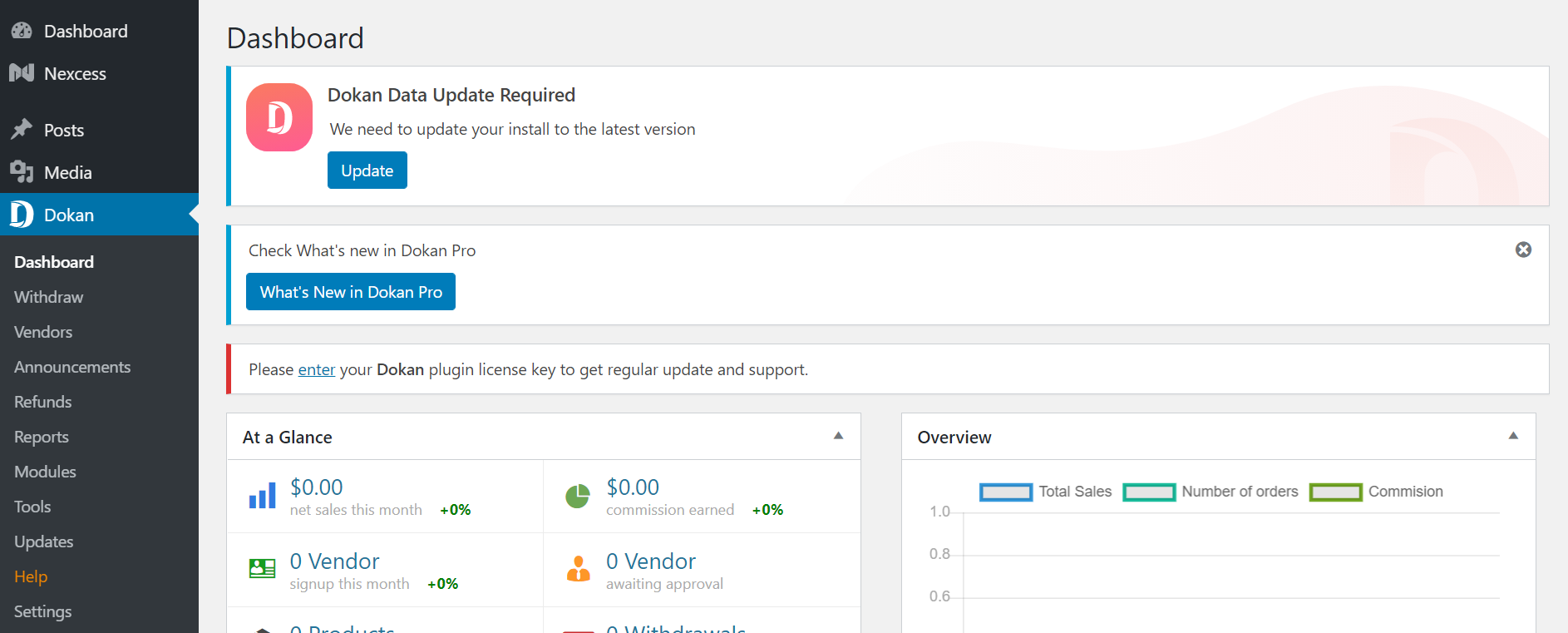The width and height of the screenshot is (1568, 633).
Task: Click the Overview panel heading
Action: point(954,438)
